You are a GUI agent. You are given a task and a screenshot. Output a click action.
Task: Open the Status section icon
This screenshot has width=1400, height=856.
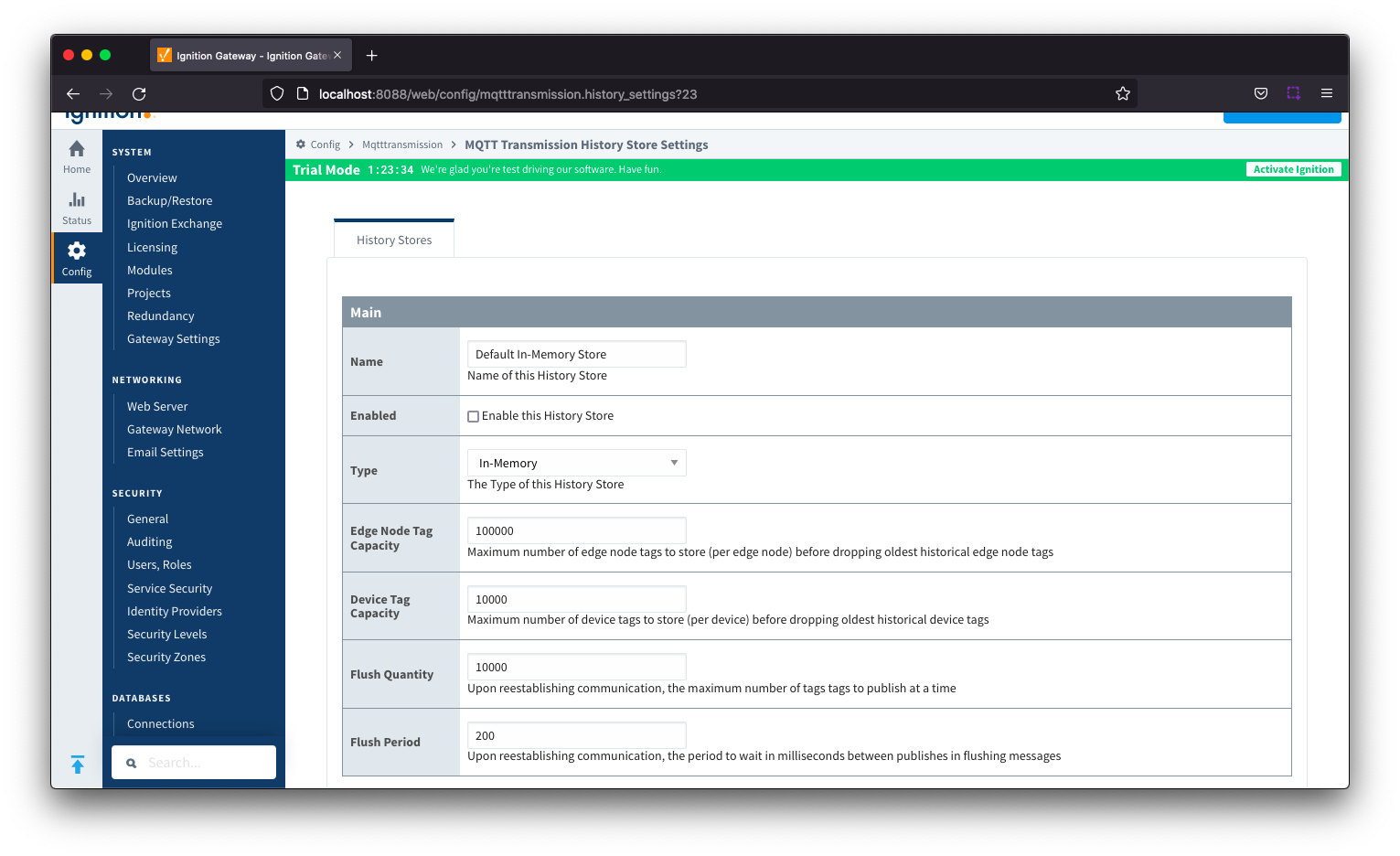[x=77, y=208]
